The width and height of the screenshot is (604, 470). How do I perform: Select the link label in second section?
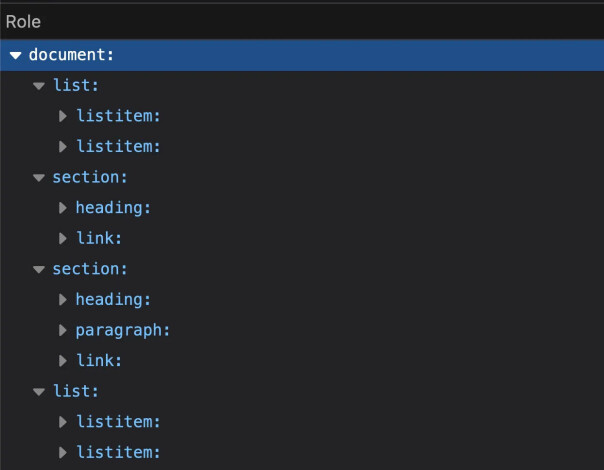(99, 361)
